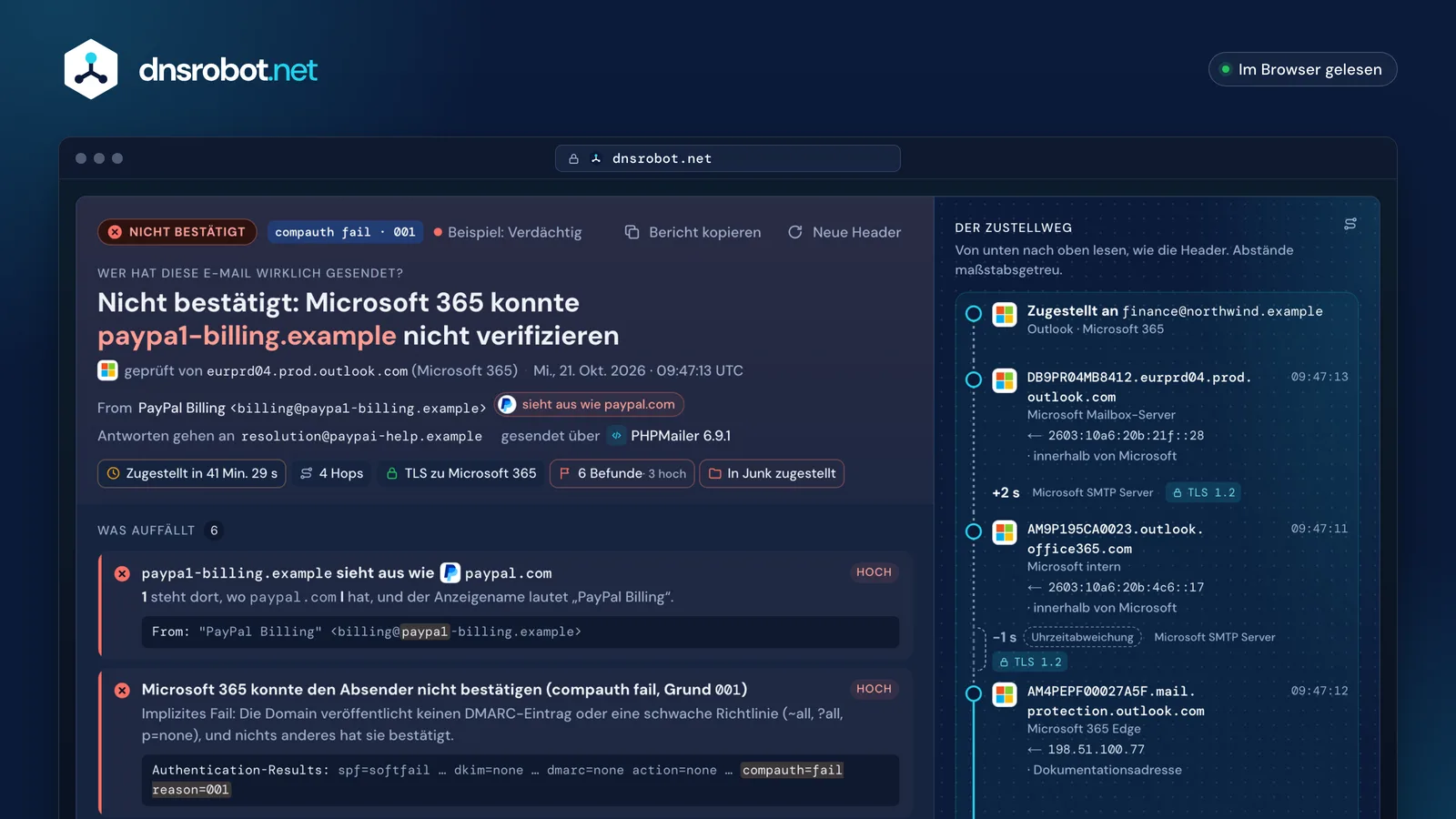Click the 6 Befunde 3 hoch chip
Viewport: 1456px width, 819px height.
(622, 473)
